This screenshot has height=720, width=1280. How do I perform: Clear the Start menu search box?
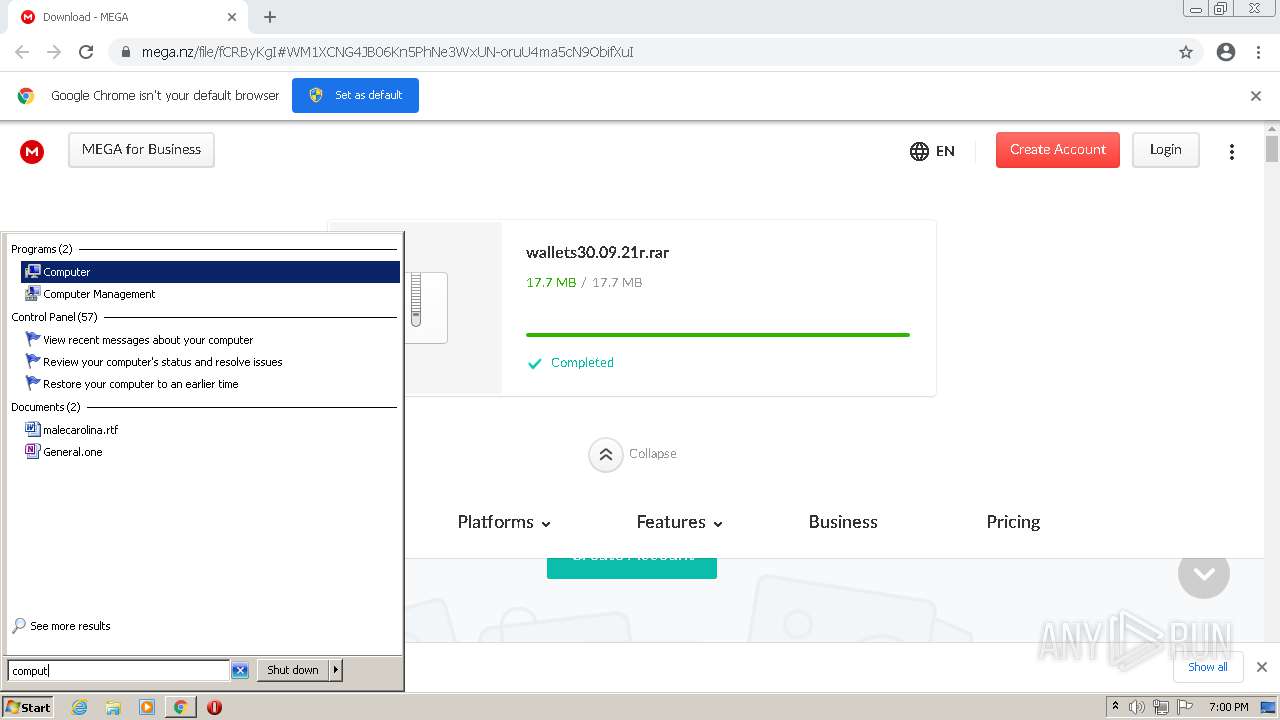click(240, 670)
